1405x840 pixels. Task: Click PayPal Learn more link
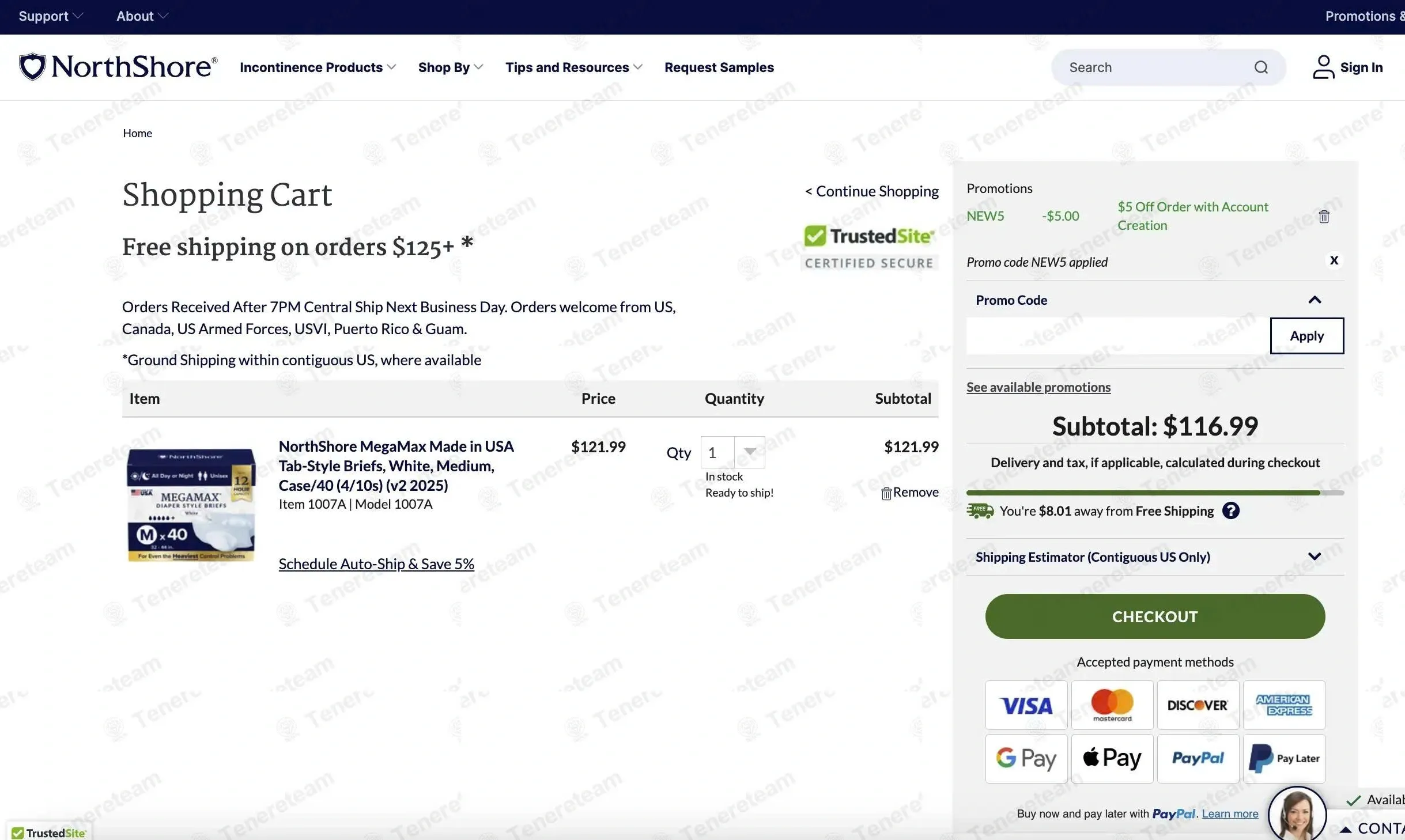click(1230, 813)
